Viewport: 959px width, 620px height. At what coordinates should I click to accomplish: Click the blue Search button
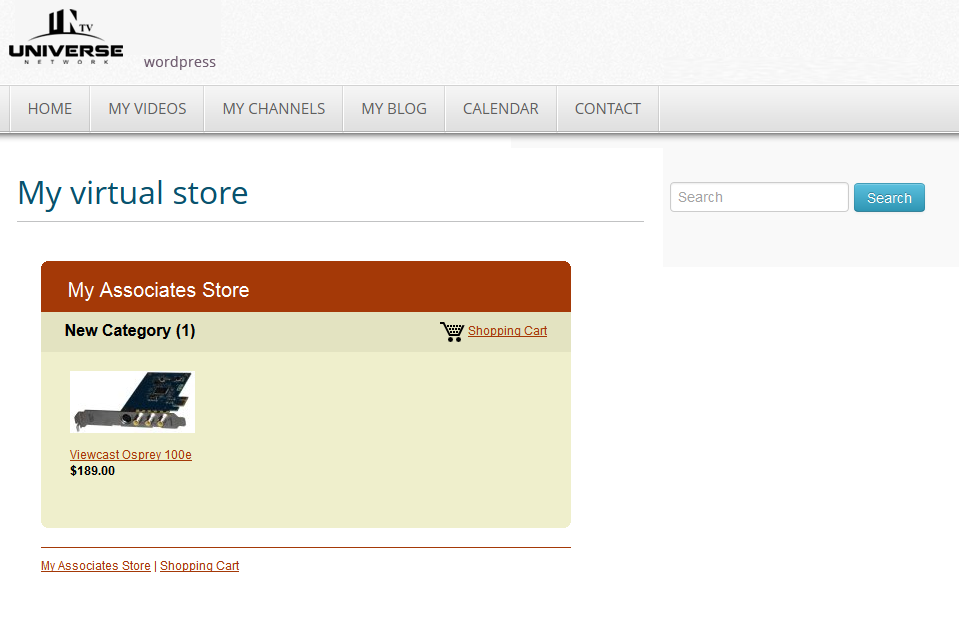889,197
